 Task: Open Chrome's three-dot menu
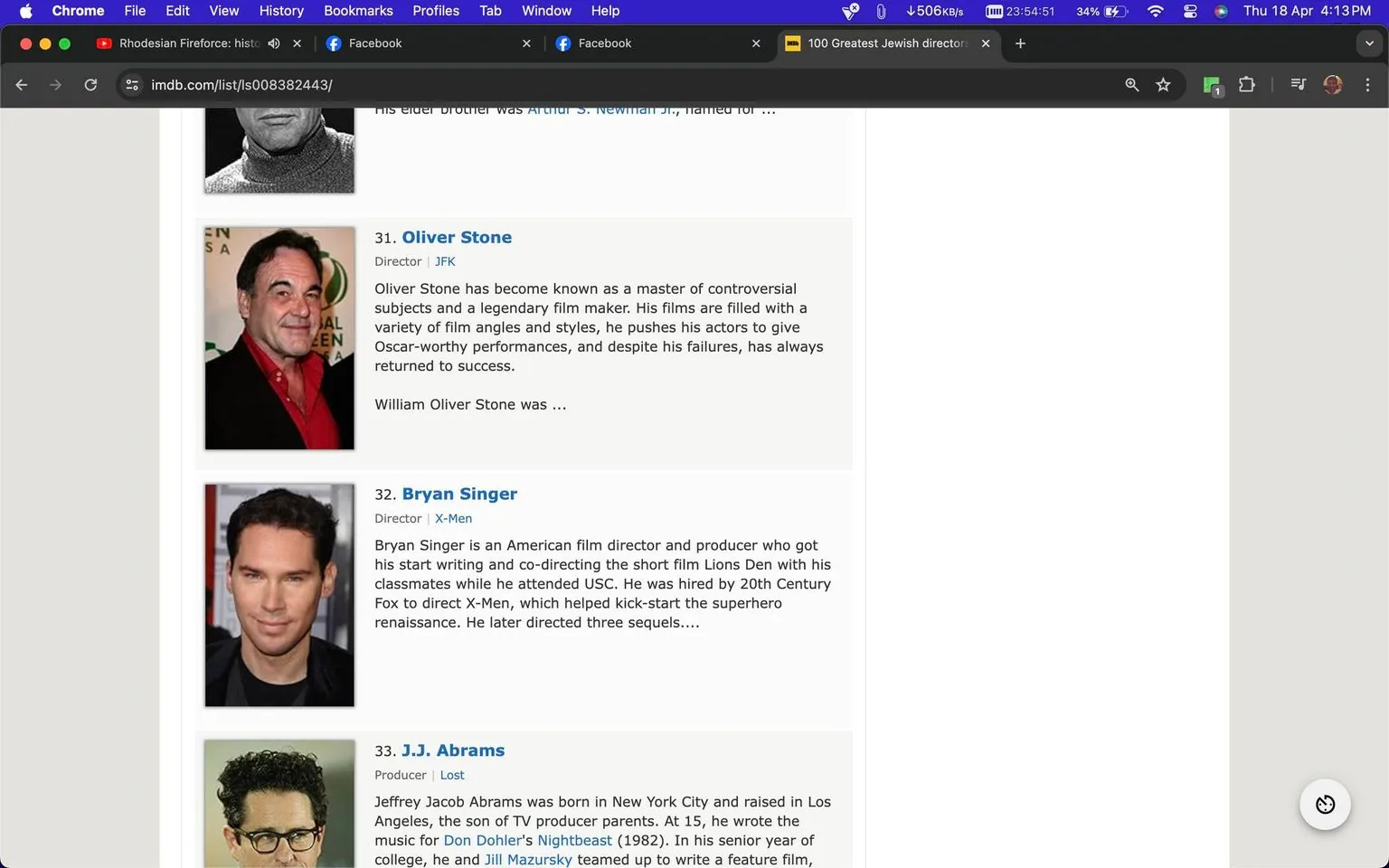(1368, 84)
